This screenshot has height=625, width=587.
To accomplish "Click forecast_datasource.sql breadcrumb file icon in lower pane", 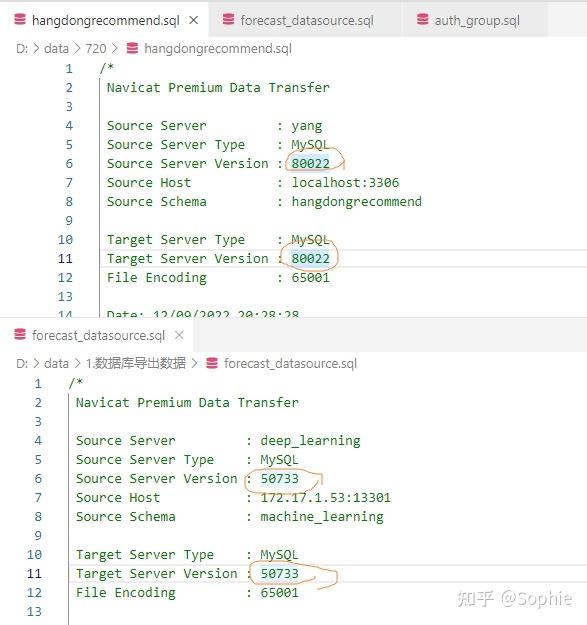I will point(212,363).
